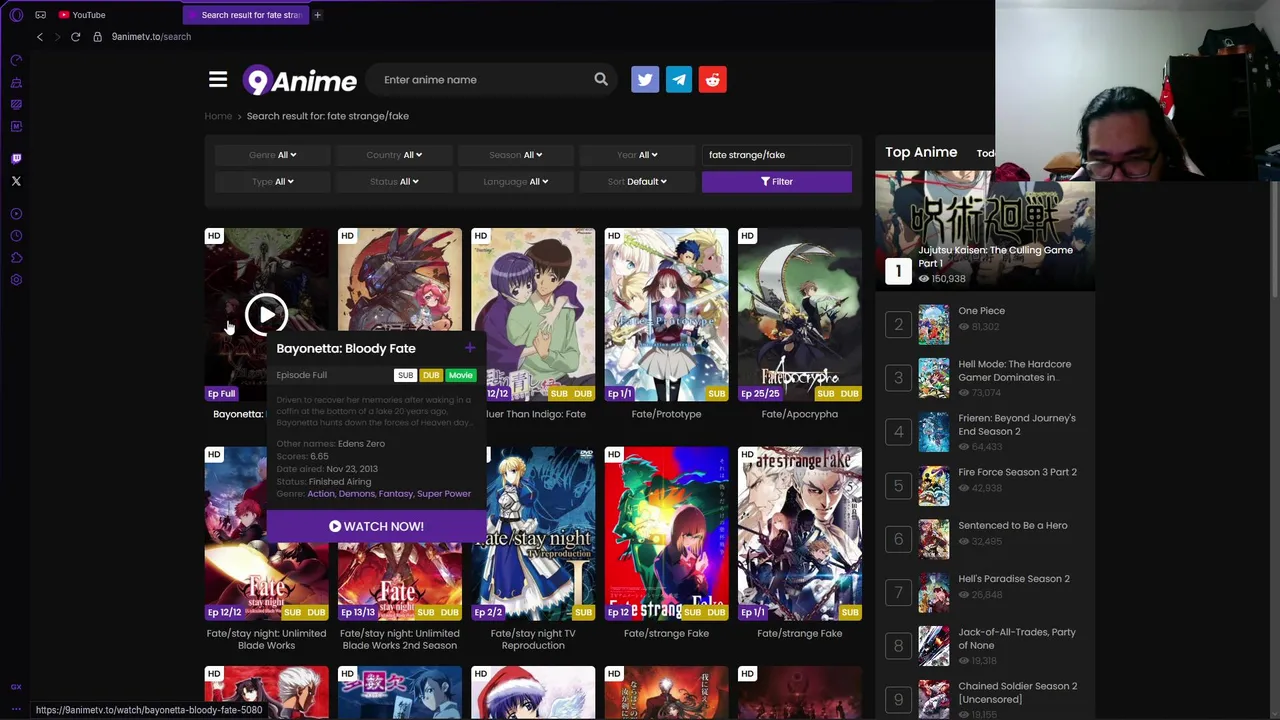The height and width of the screenshot is (720, 1280).
Task: Click the Fantasy genre link
Action: (x=396, y=494)
